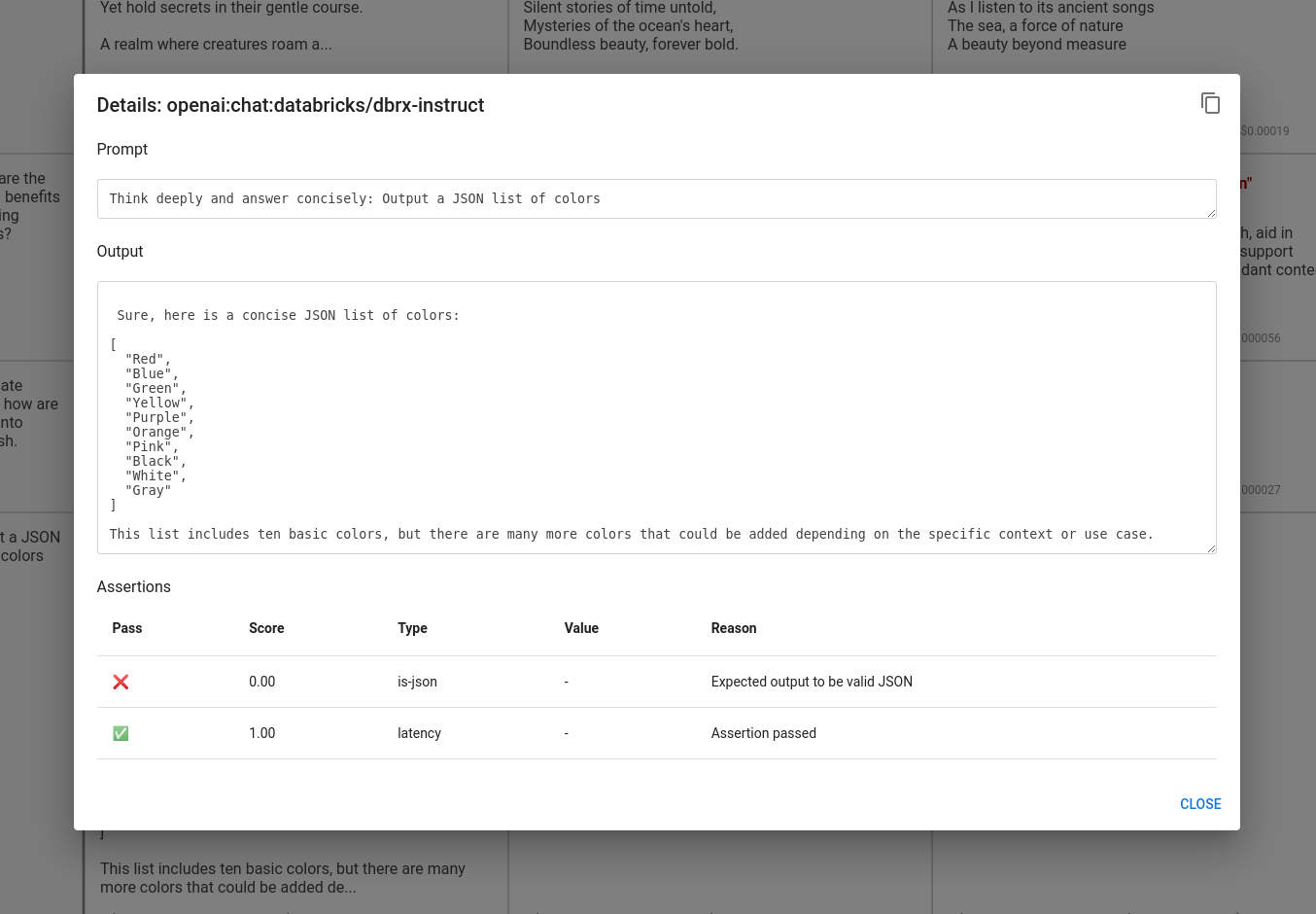Screen dimensions: 1316x914
Task: Click the Output text area
Action: click(x=656, y=418)
